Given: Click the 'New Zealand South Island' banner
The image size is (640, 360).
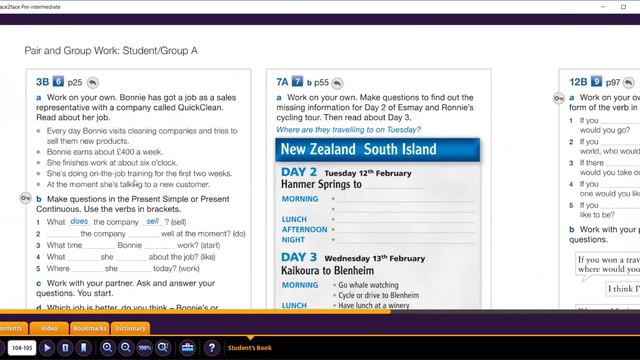Looking at the screenshot, I should click(x=378, y=149).
